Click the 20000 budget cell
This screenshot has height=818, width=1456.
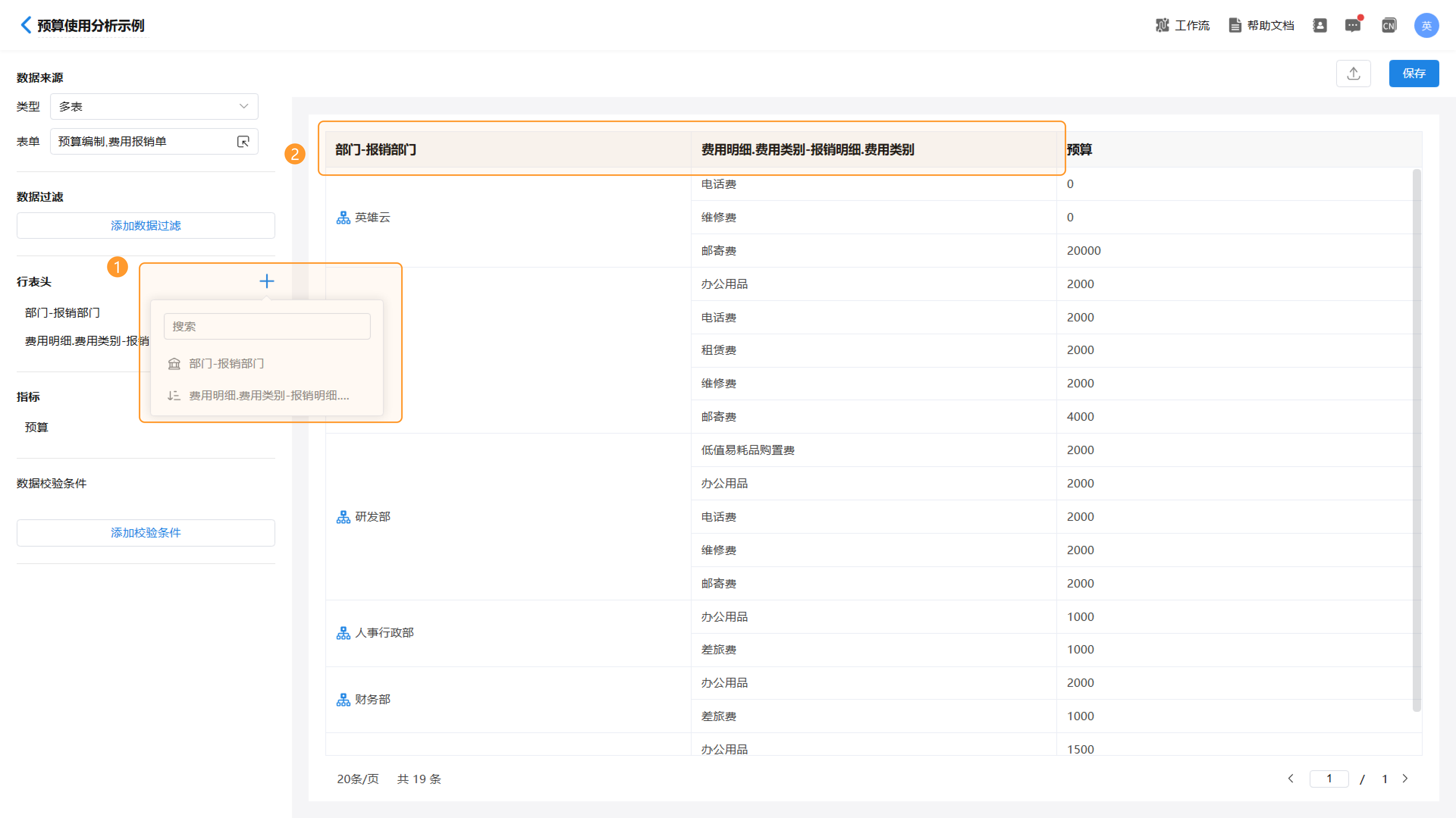[x=1239, y=250]
